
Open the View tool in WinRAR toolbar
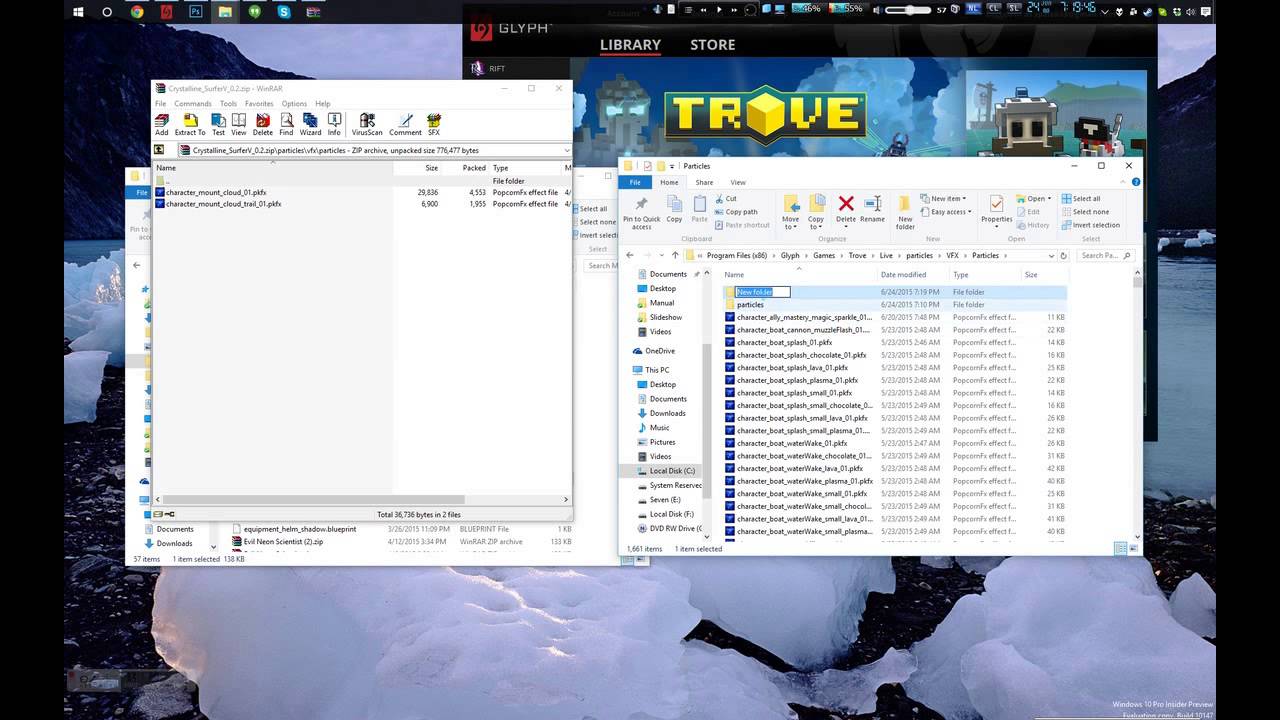239,124
